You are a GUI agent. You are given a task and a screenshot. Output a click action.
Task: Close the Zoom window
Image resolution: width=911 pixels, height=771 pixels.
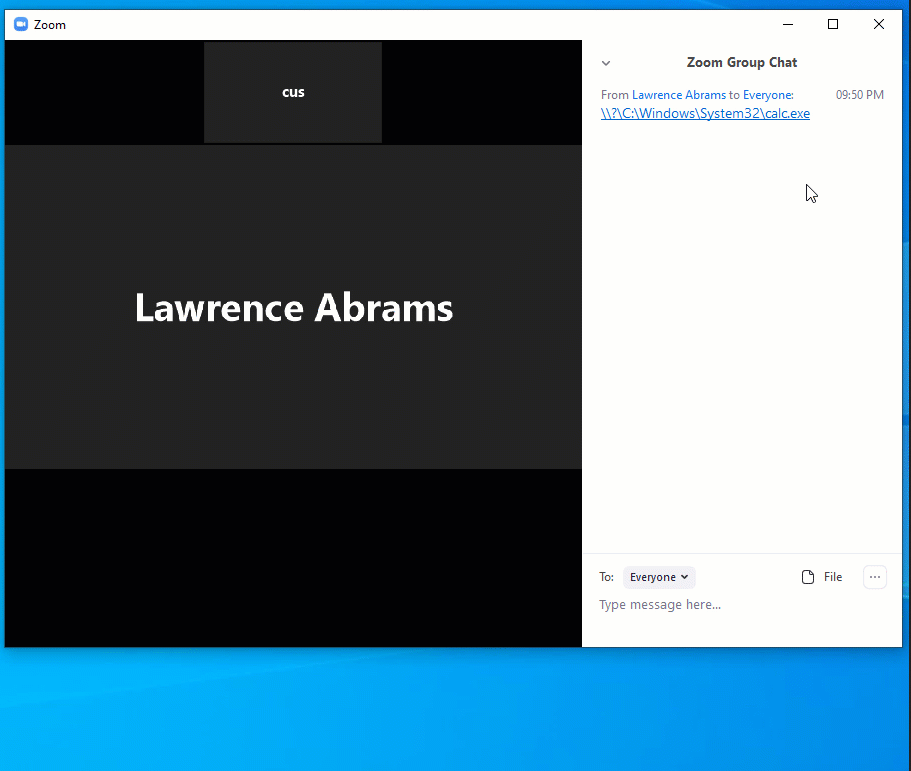click(879, 24)
